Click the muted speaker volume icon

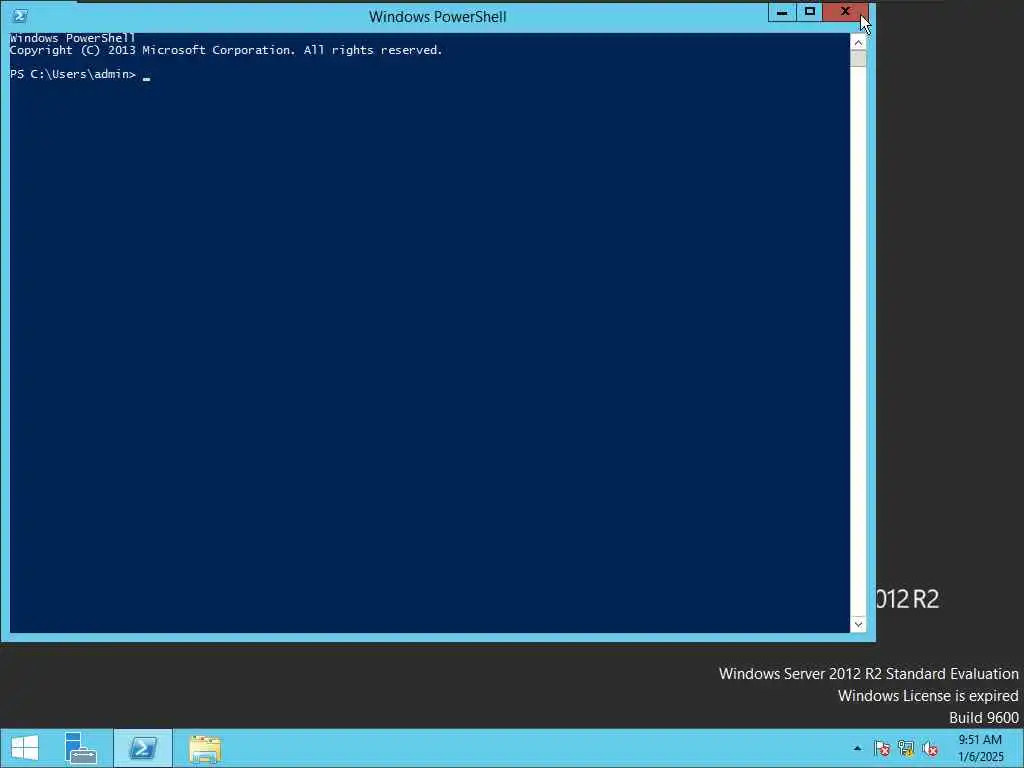click(x=930, y=748)
